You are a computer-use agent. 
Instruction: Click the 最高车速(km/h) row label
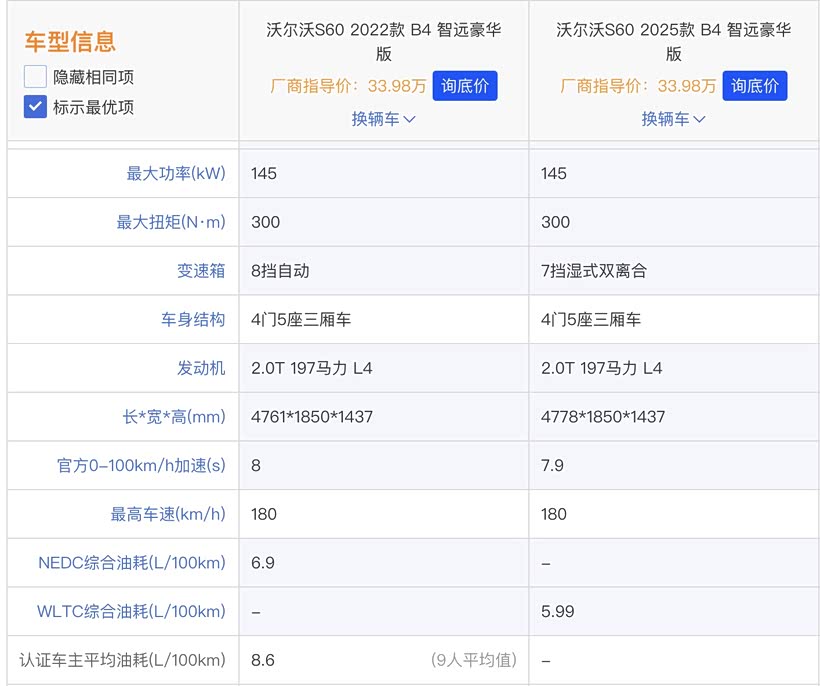167,514
